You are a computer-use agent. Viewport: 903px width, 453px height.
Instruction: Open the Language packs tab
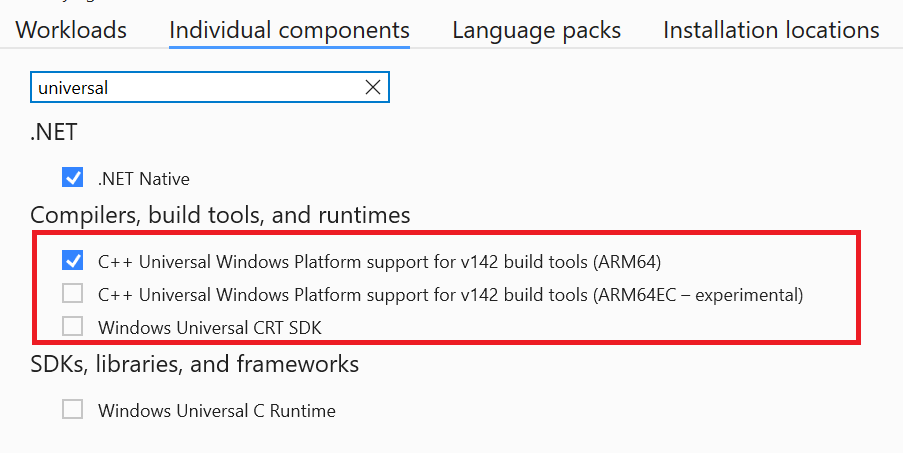pos(536,30)
